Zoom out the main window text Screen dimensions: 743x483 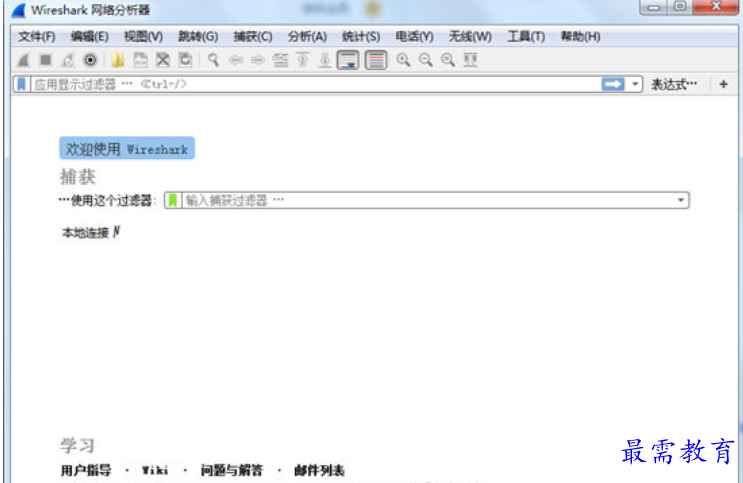pyautogui.click(x=426, y=60)
